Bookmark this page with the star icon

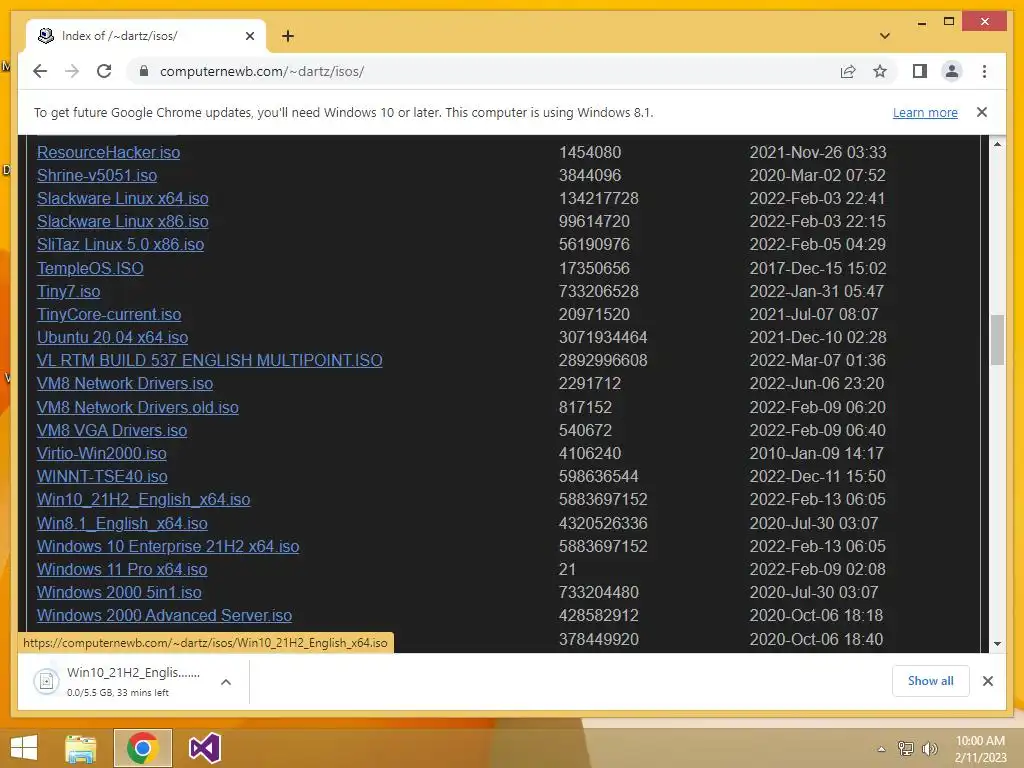pos(880,71)
